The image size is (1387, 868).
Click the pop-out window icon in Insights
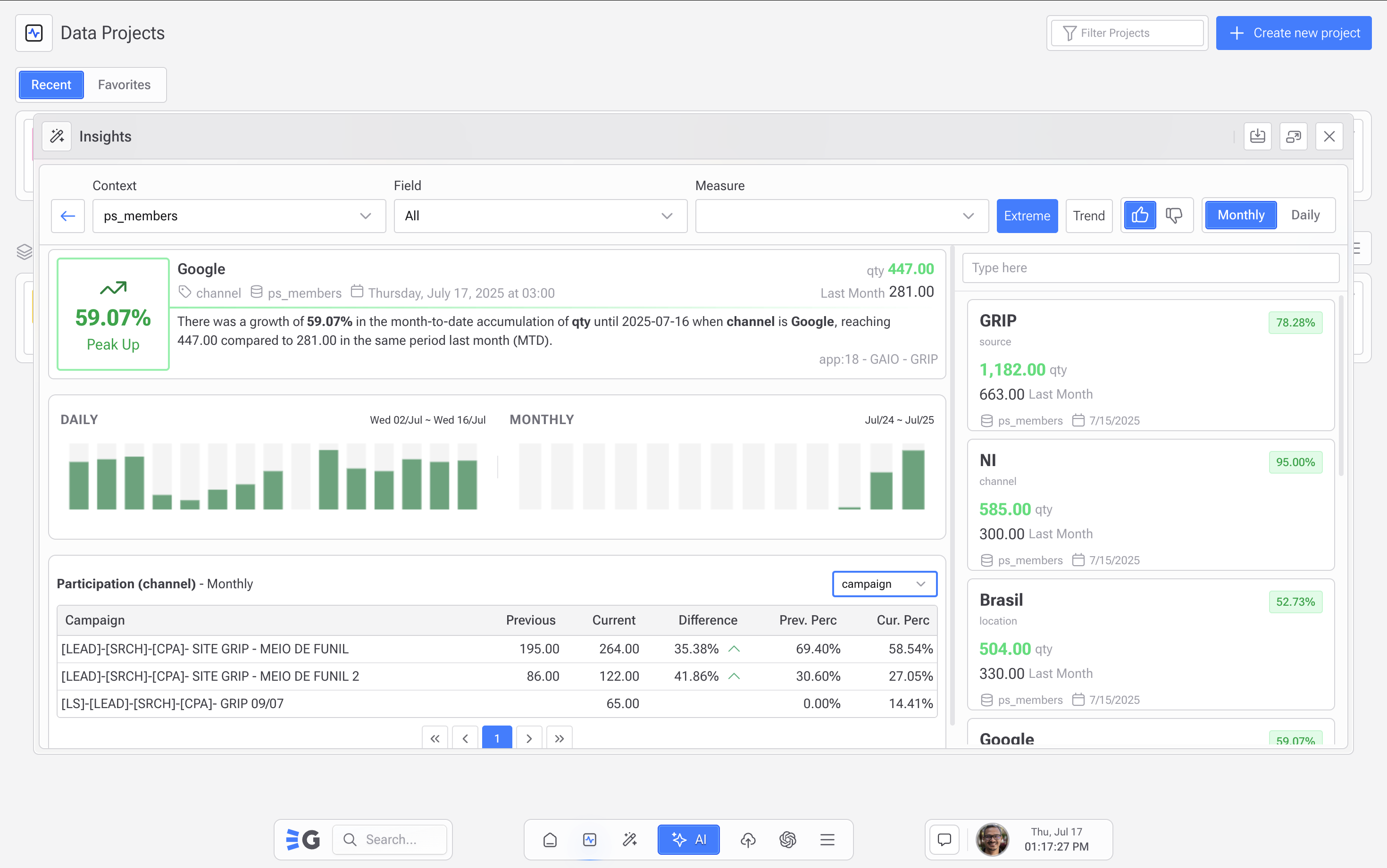(1293, 137)
